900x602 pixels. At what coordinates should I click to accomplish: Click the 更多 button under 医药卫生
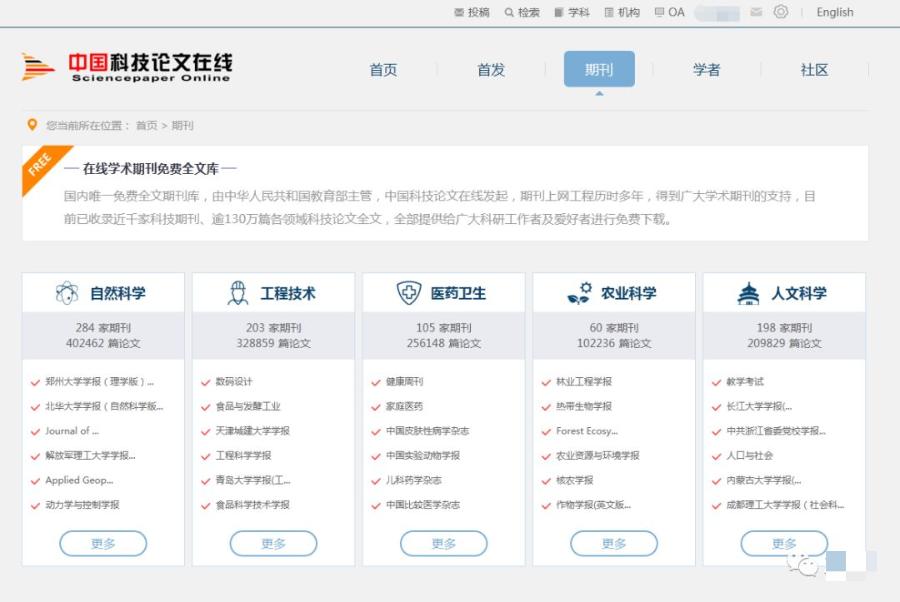[444, 543]
